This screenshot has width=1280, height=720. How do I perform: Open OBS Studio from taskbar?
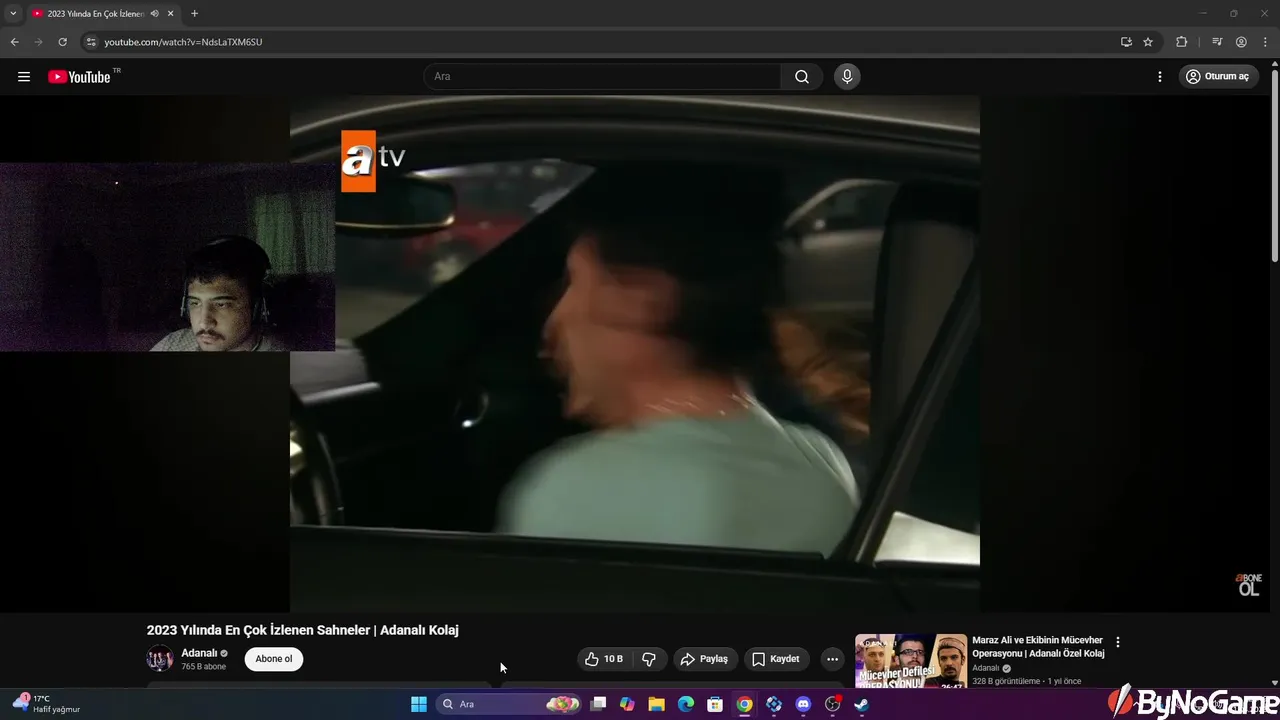click(x=832, y=704)
